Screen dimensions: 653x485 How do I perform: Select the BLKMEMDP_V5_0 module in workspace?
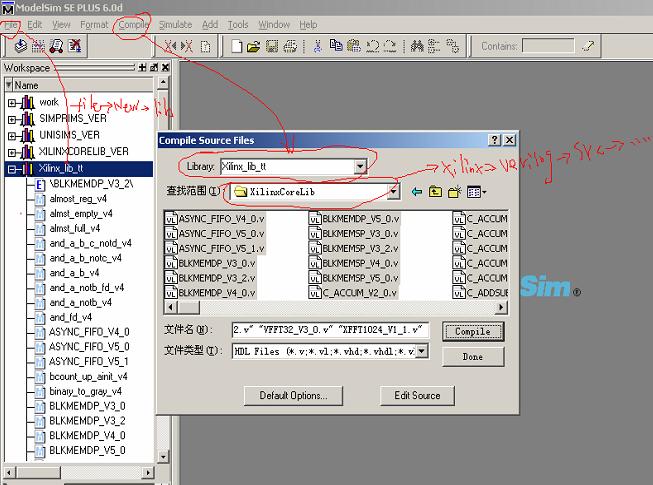pyautogui.click(x=87, y=450)
